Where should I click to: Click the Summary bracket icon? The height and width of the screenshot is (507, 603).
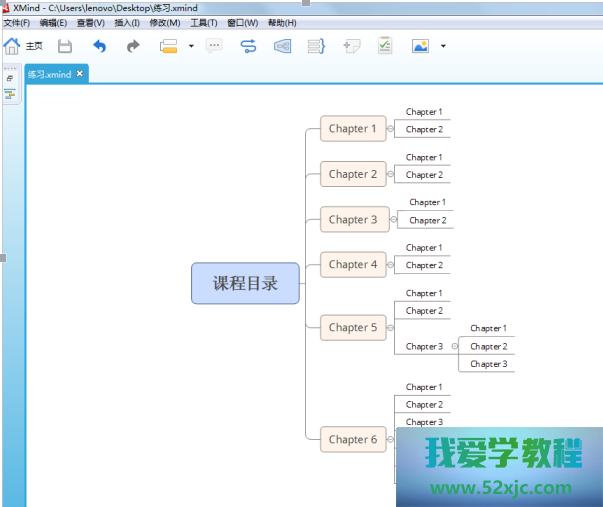click(x=316, y=46)
